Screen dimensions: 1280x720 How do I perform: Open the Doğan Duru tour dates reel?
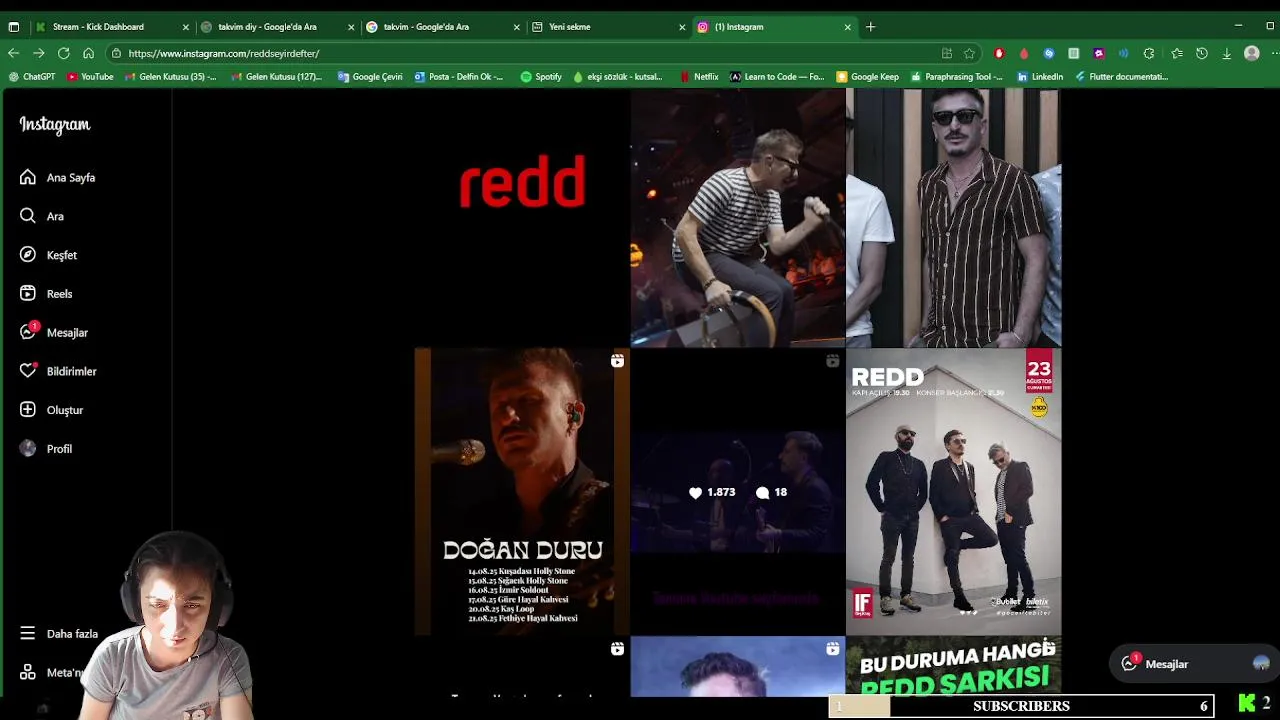coord(522,491)
